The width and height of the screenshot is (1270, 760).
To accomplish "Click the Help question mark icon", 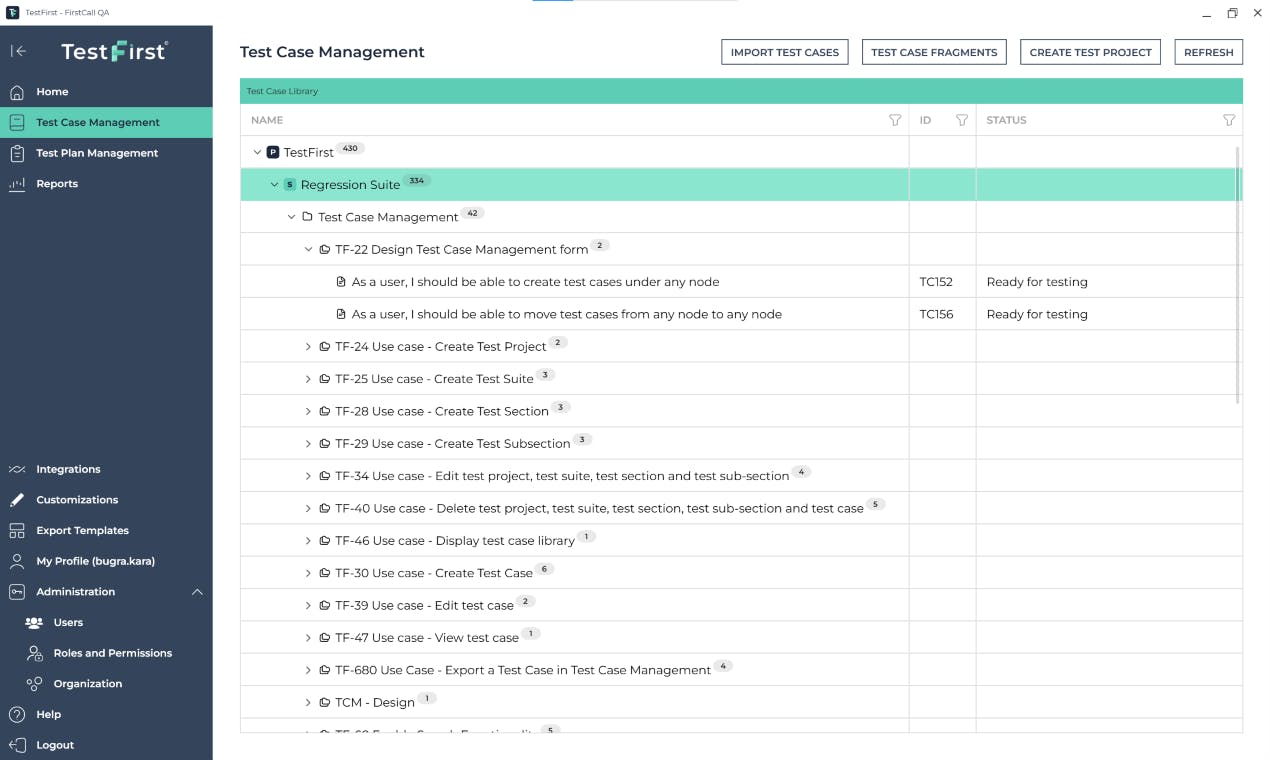I will [17, 715].
